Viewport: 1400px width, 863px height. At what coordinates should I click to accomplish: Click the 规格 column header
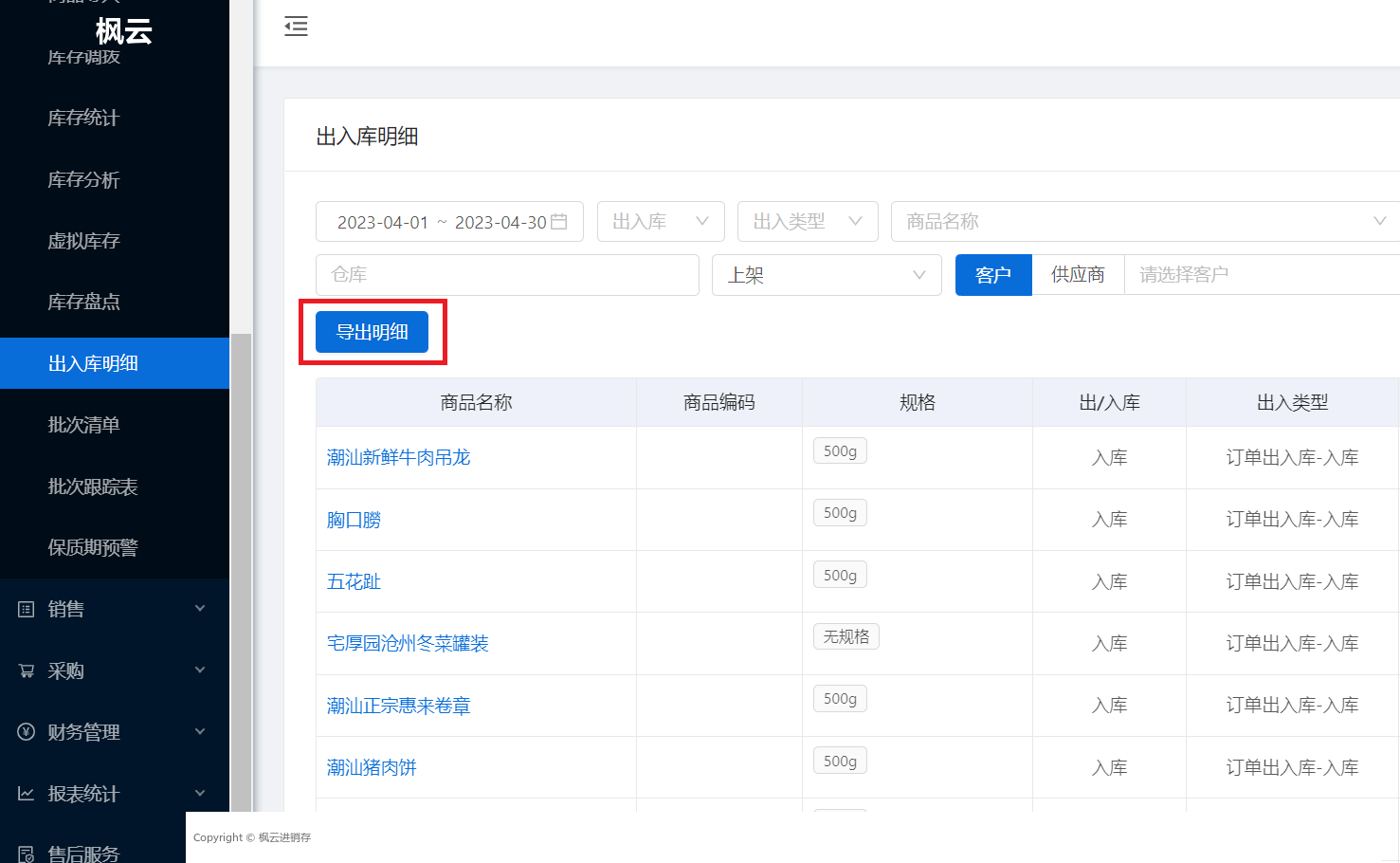(918, 403)
